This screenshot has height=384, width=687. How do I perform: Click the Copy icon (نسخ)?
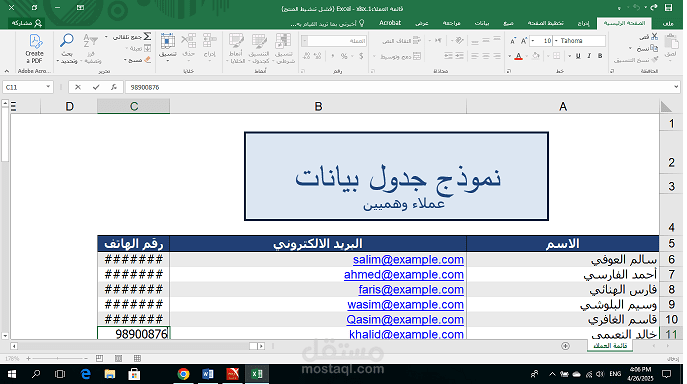tap(655, 48)
